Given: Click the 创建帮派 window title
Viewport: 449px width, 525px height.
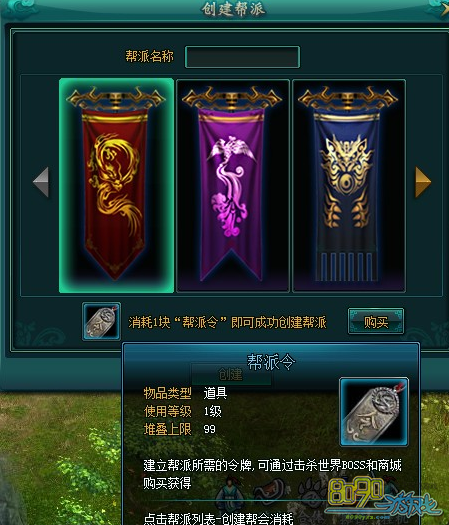Looking at the screenshot, I should 233,9.
